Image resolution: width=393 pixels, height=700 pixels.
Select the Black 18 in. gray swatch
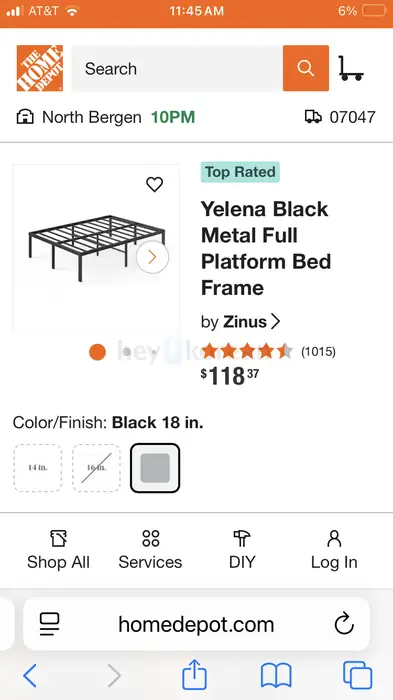click(155, 468)
